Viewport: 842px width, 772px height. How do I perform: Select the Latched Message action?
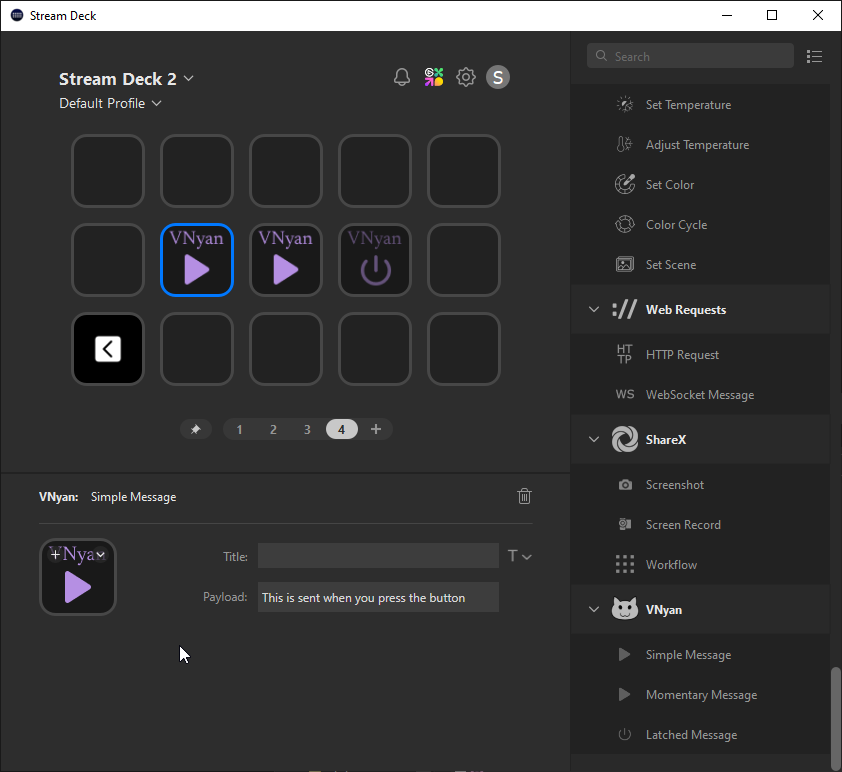pyautogui.click(x=700, y=735)
